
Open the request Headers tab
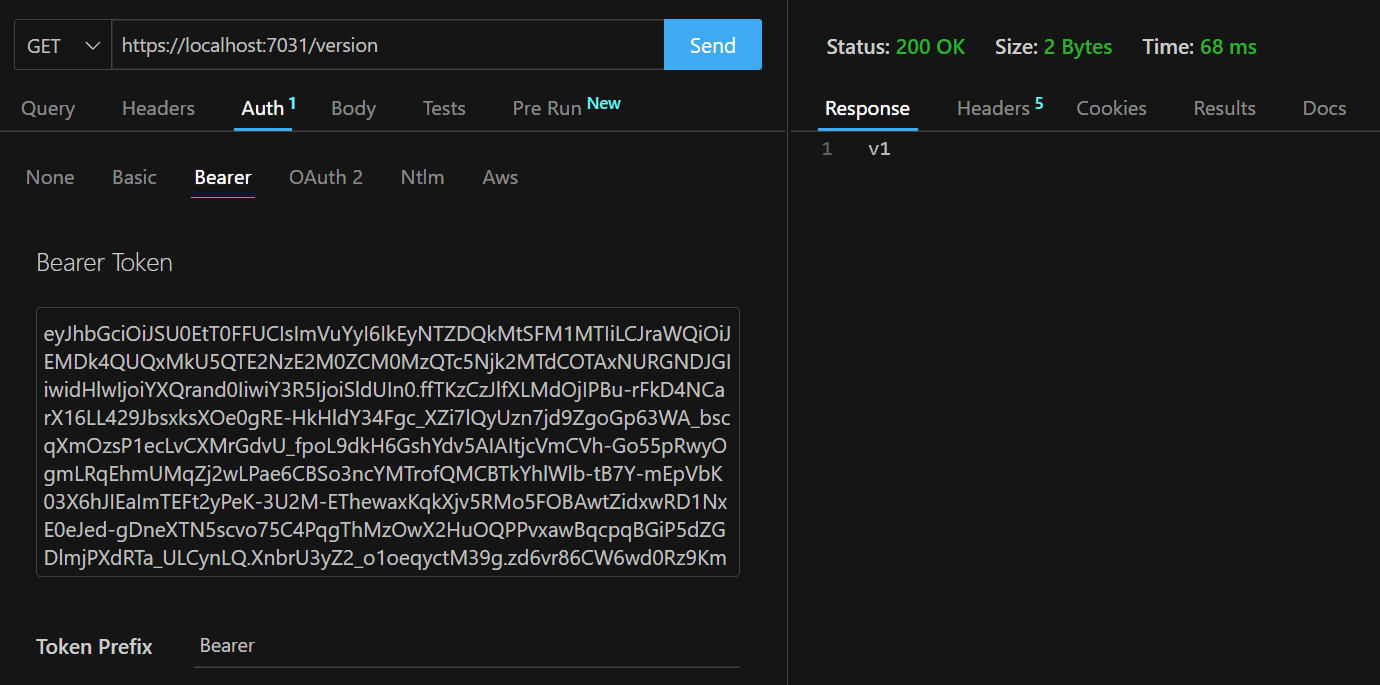click(x=158, y=108)
